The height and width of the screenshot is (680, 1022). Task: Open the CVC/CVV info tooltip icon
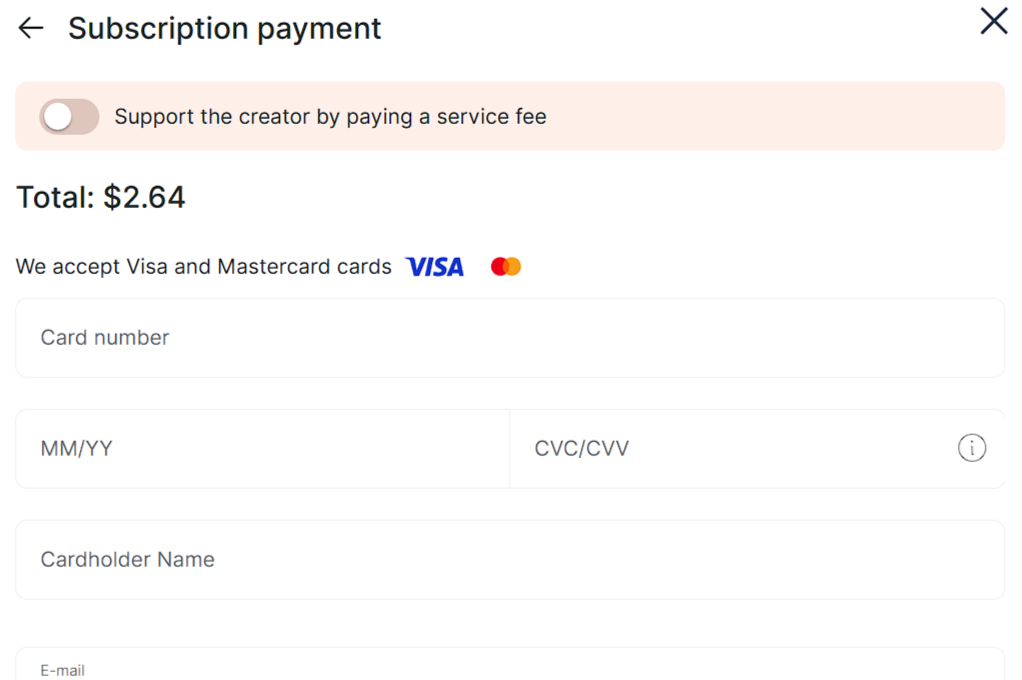971,448
